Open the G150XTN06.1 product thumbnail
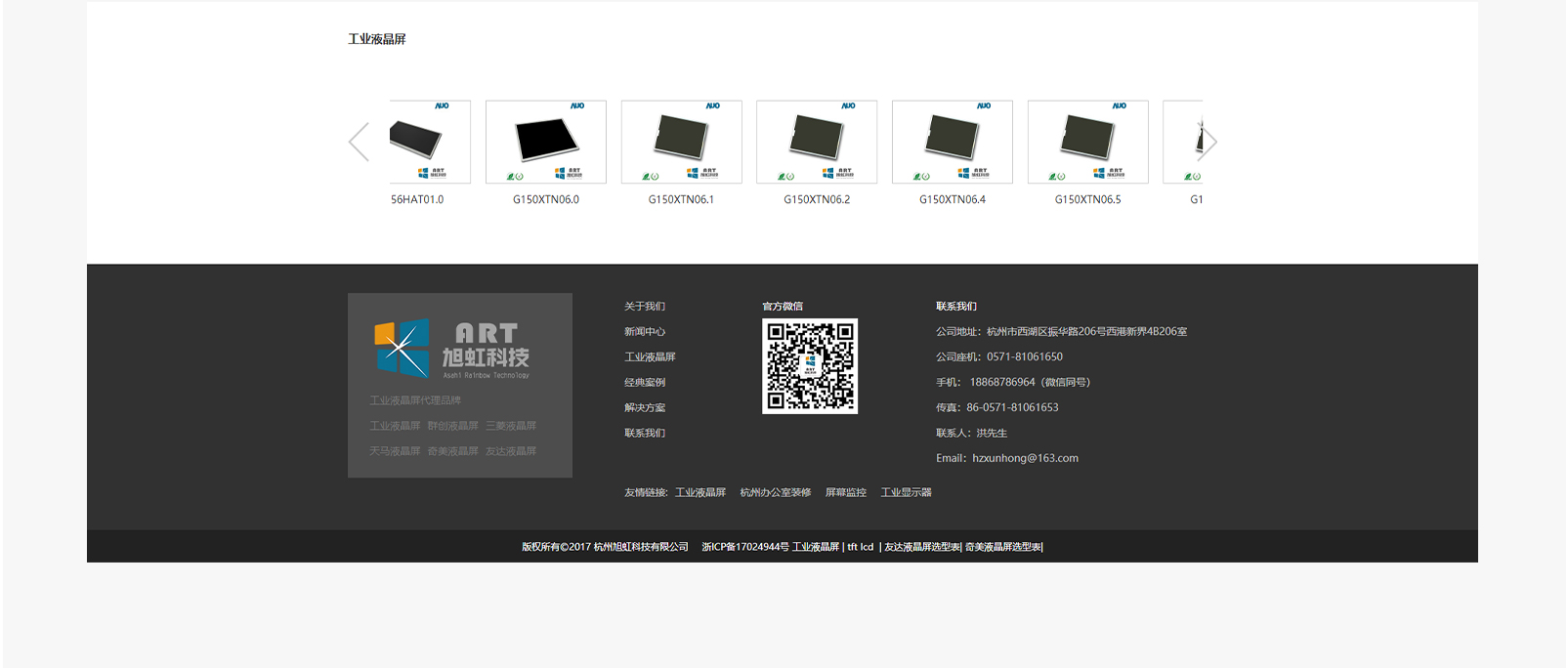 coord(682,142)
